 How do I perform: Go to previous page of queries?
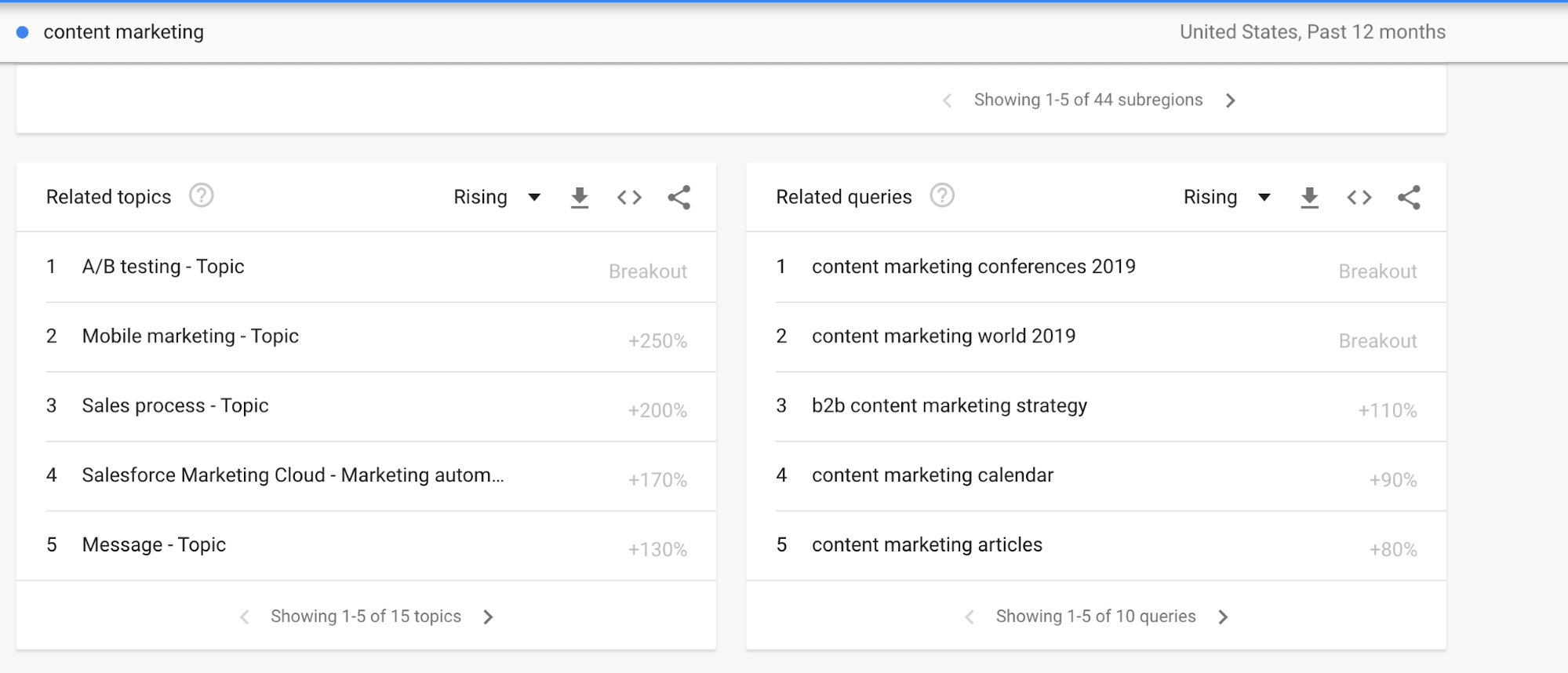click(x=970, y=617)
